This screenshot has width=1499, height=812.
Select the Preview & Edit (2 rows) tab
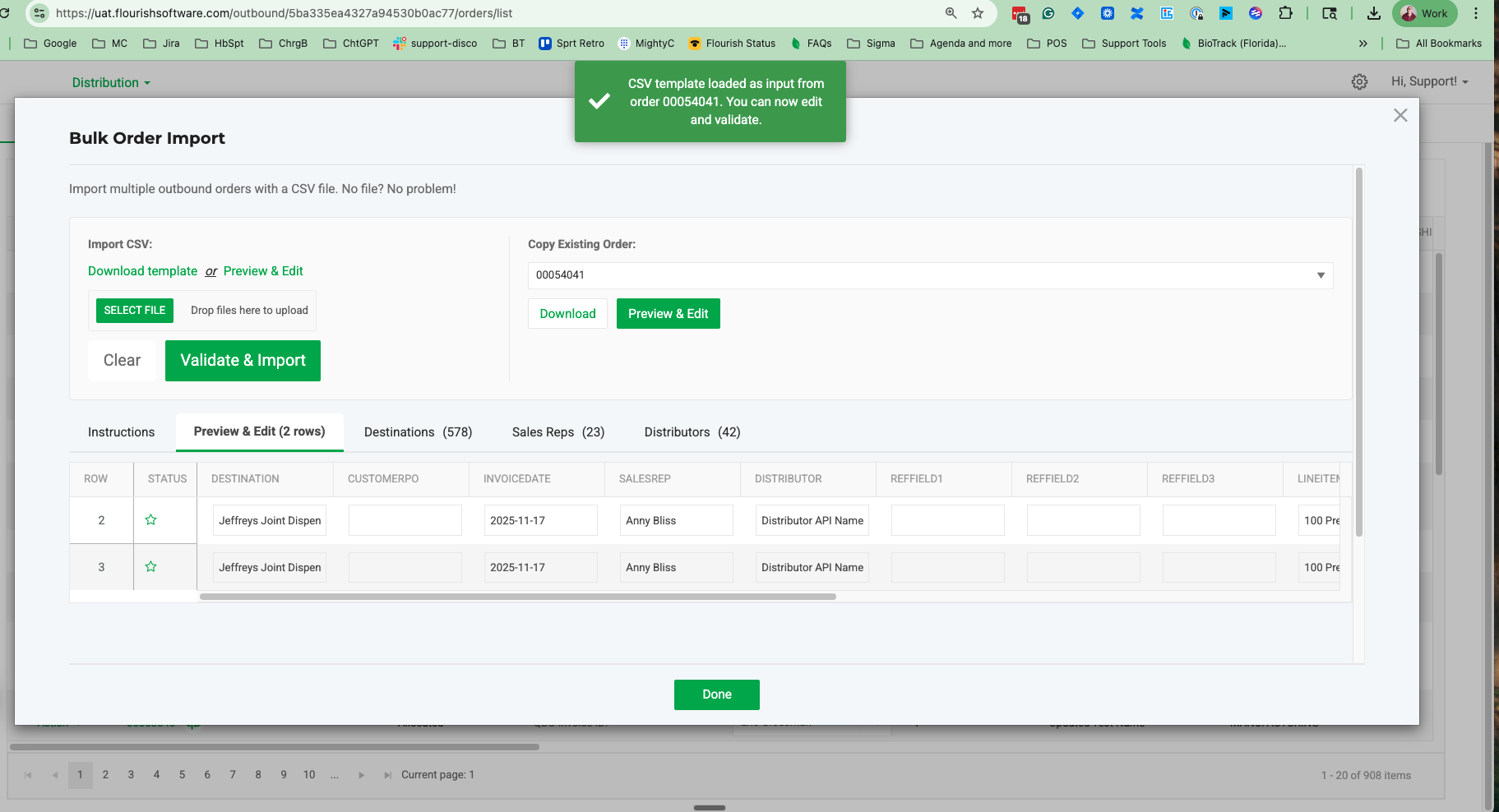pos(260,432)
